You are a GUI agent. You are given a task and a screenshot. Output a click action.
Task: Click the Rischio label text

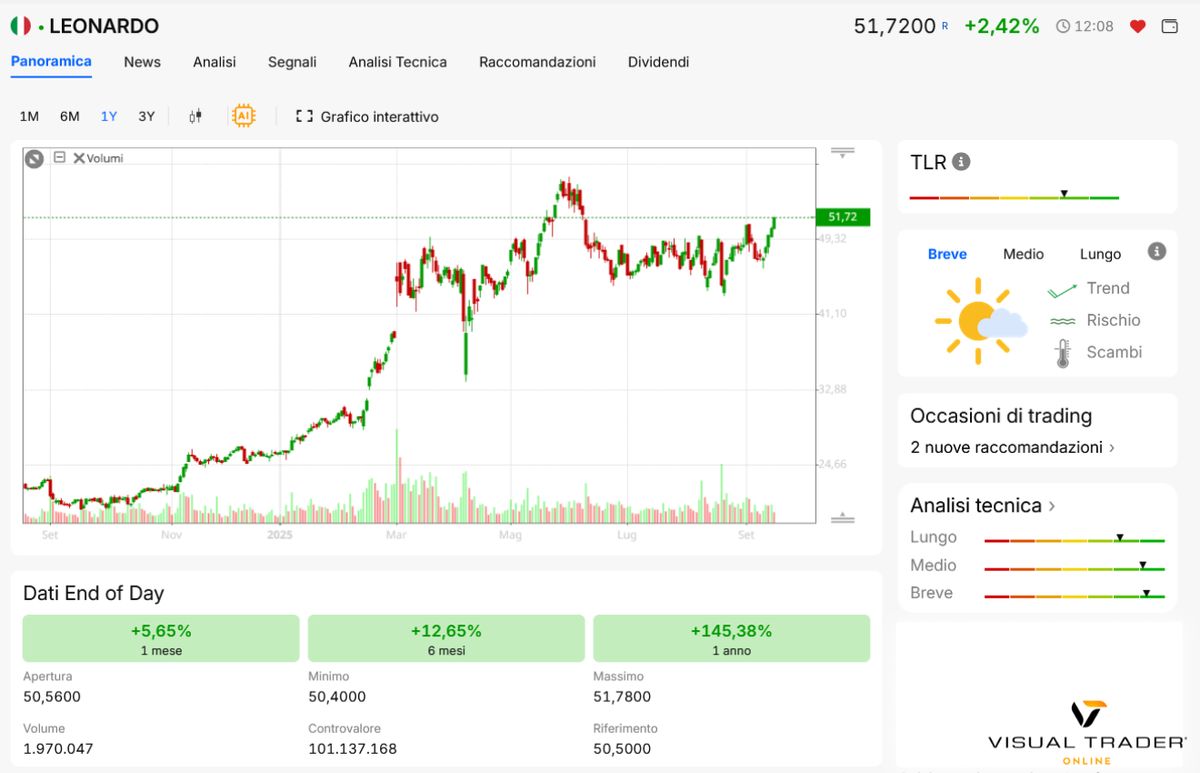click(1113, 320)
